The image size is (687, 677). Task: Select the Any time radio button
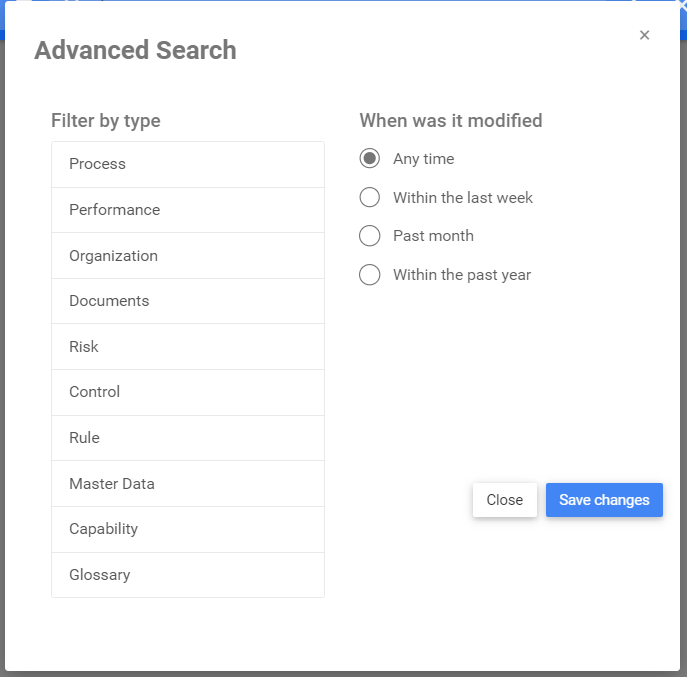[x=370, y=159]
